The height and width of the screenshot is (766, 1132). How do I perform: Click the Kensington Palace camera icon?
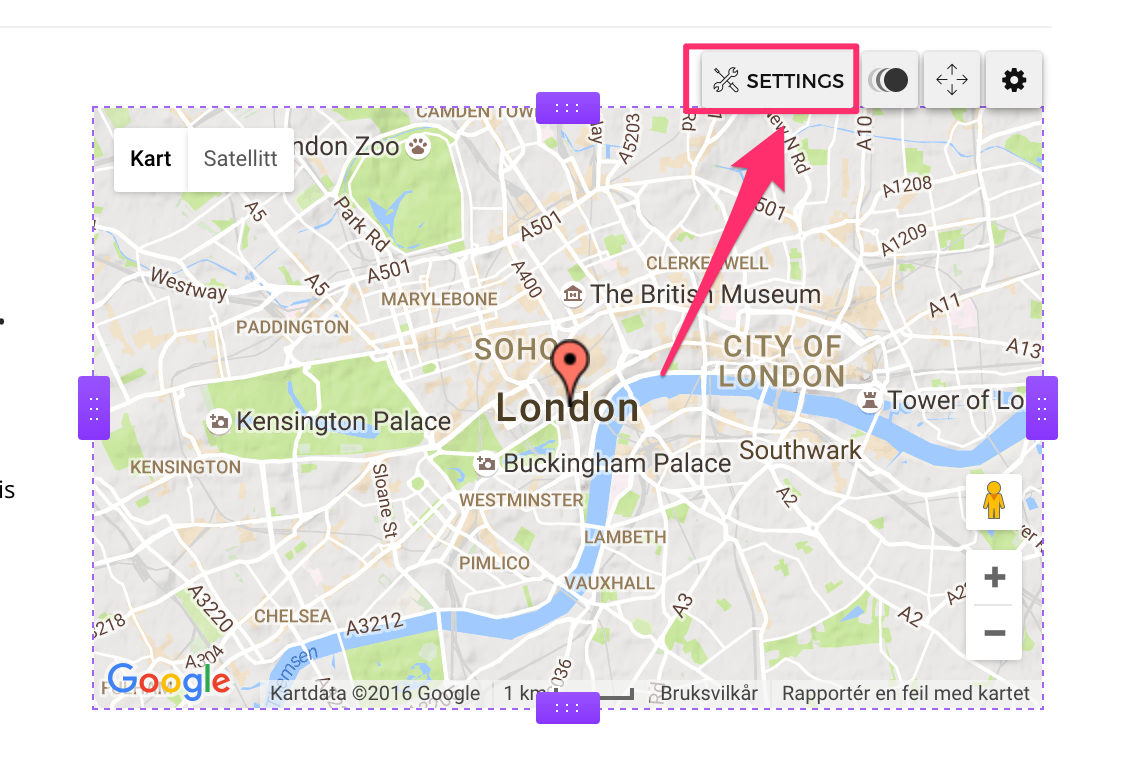pyautogui.click(x=219, y=421)
